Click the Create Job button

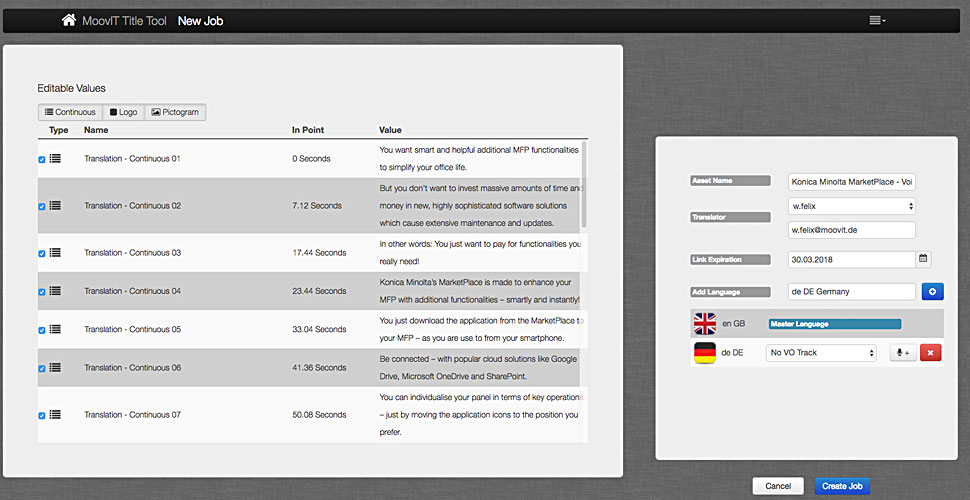(x=842, y=486)
